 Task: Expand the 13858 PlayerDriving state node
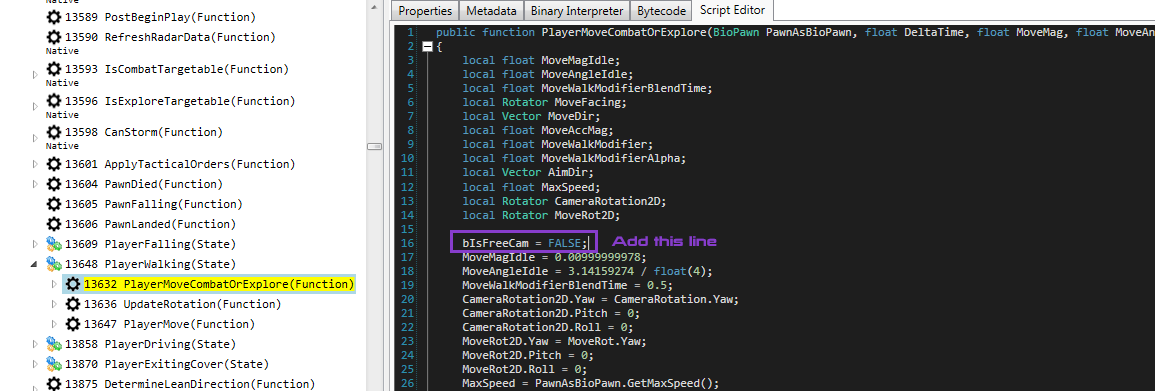[35, 344]
